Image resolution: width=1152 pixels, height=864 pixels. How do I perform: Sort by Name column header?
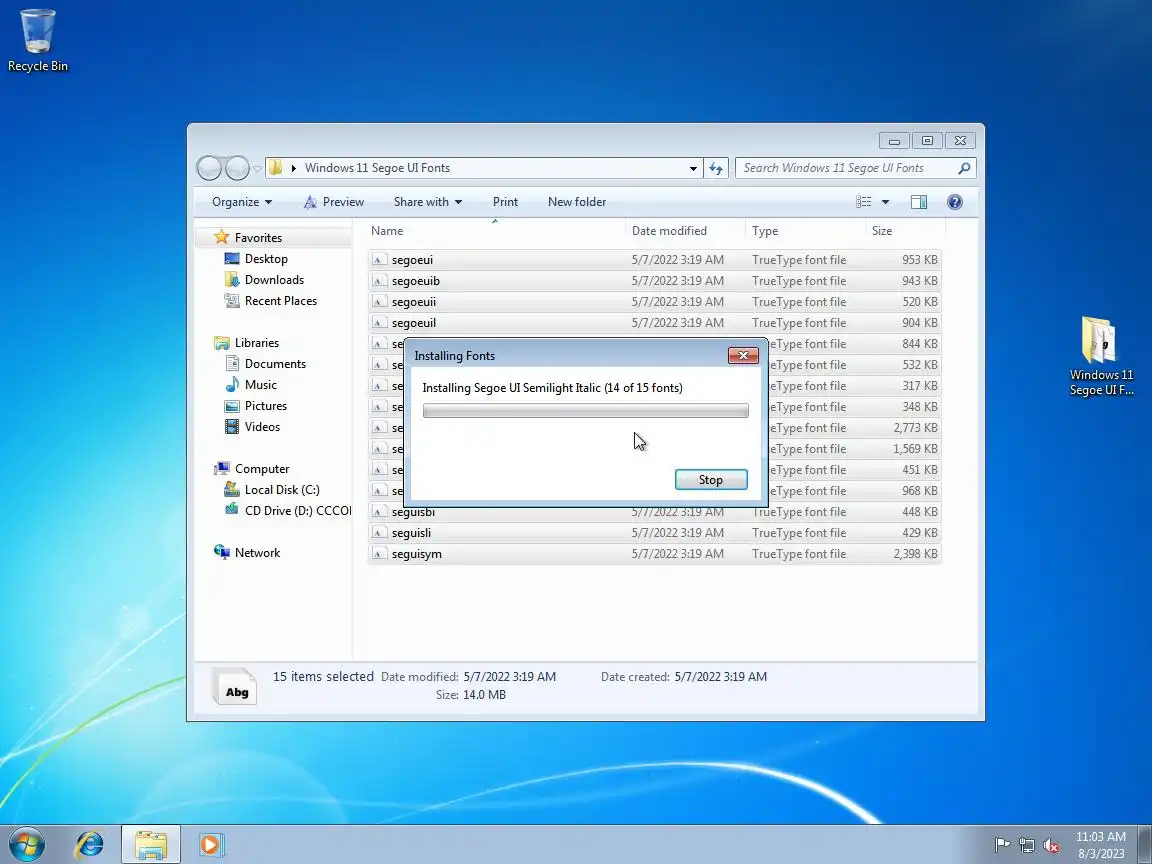click(386, 231)
